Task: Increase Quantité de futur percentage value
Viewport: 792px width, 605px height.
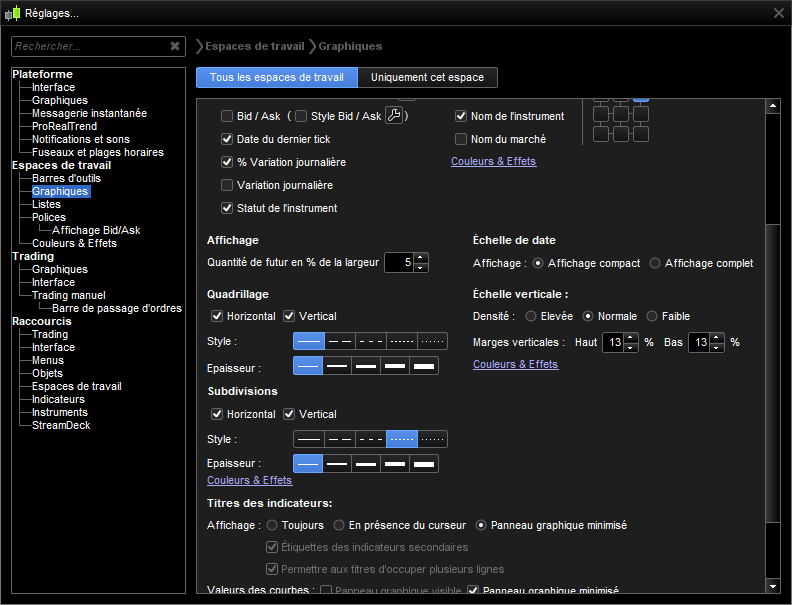Action: [421, 257]
